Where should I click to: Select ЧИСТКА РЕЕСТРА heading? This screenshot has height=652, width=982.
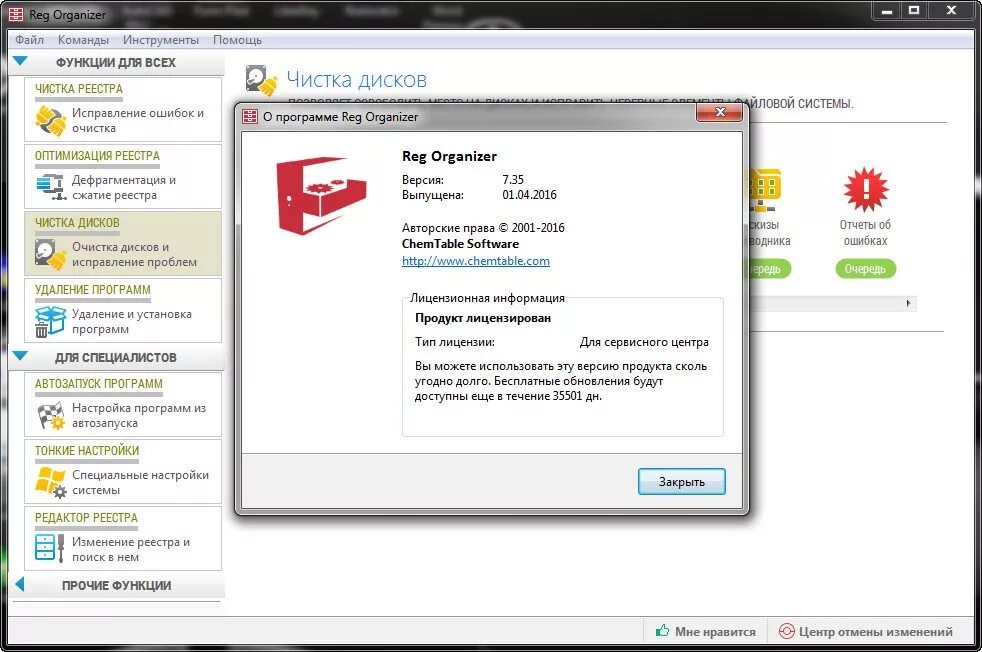(x=79, y=89)
